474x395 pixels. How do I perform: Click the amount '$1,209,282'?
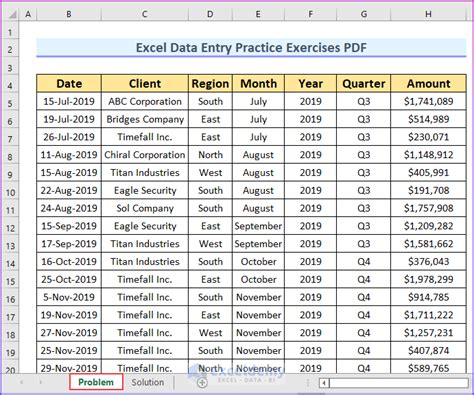coord(428,226)
